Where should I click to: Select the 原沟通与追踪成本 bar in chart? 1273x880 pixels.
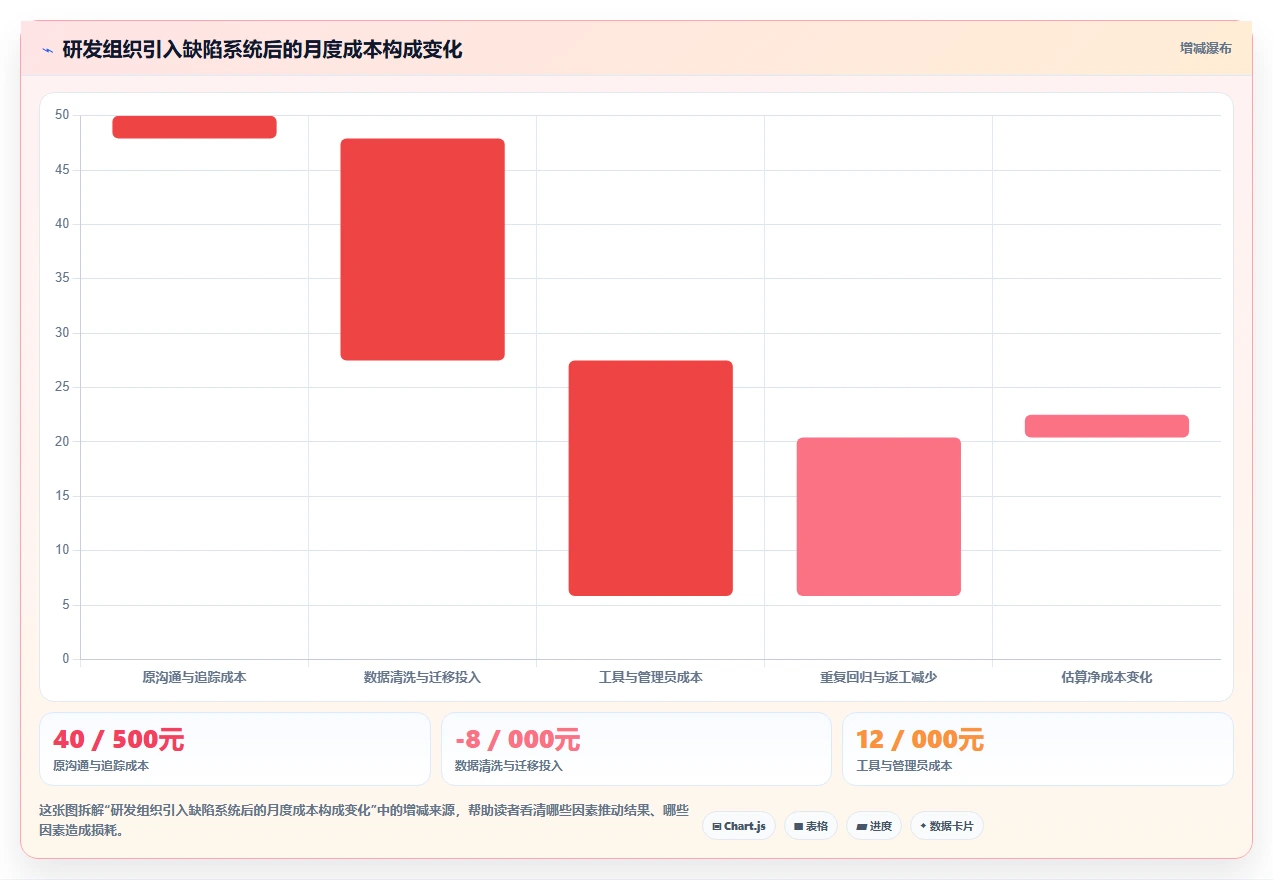pos(194,127)
